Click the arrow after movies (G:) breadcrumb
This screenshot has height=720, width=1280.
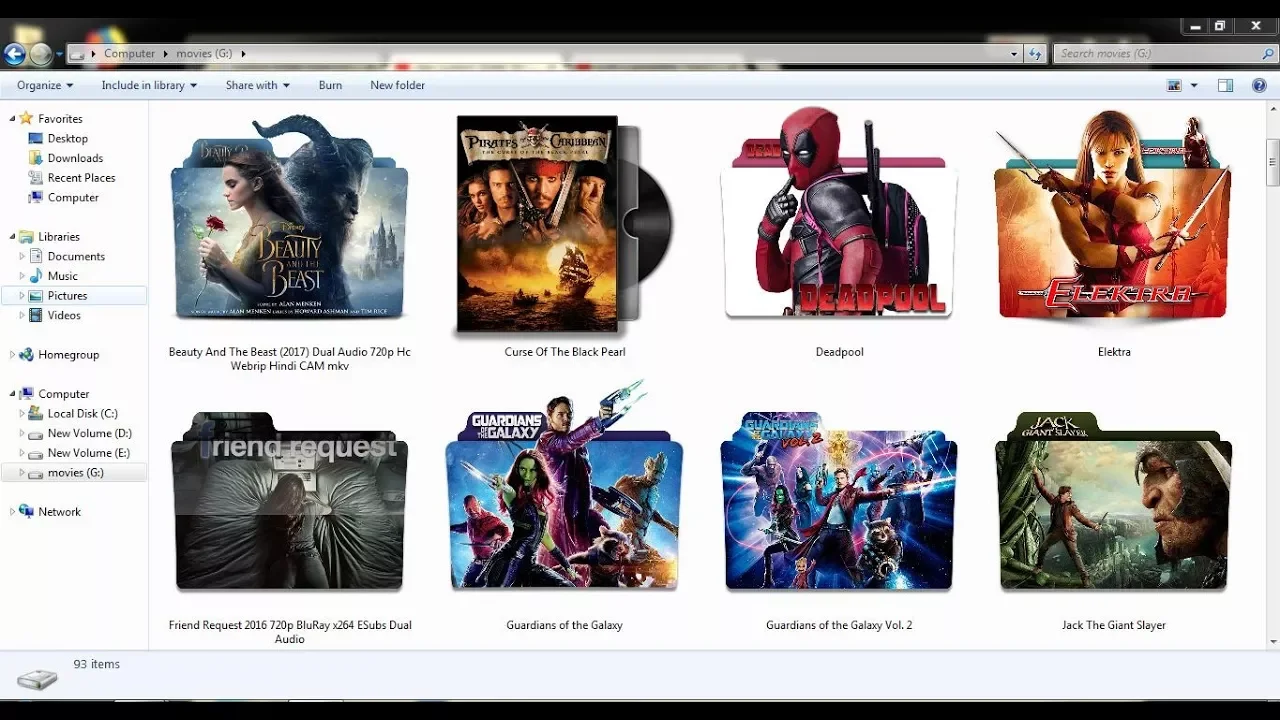coord(243,54)
